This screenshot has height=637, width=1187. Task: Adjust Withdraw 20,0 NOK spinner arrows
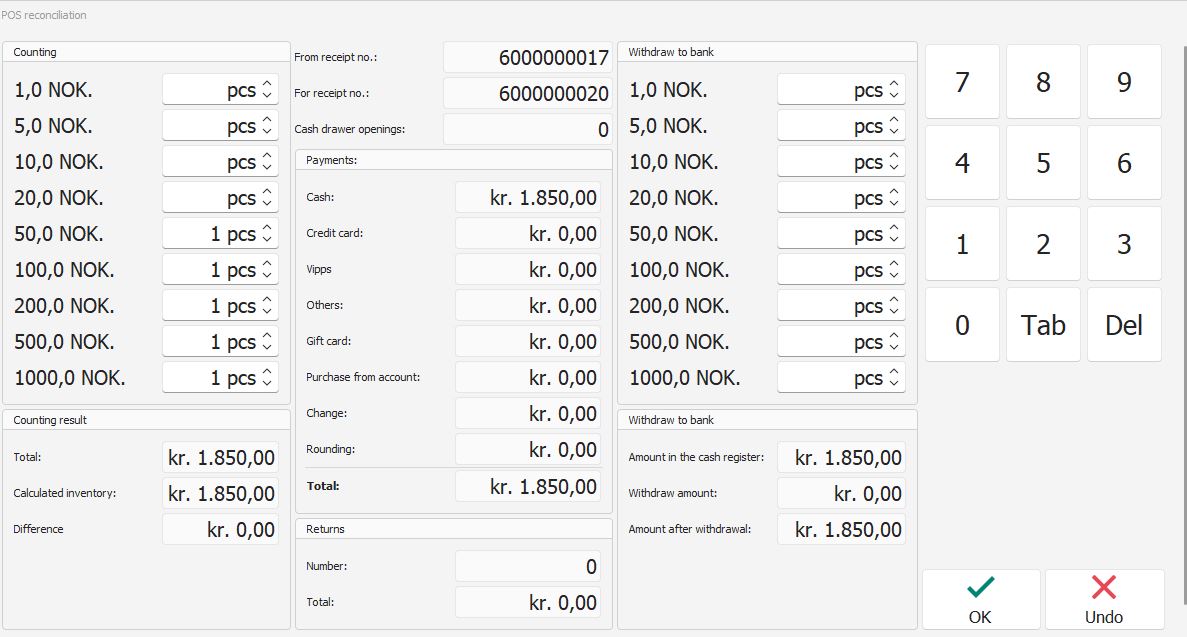pos(894,198)
